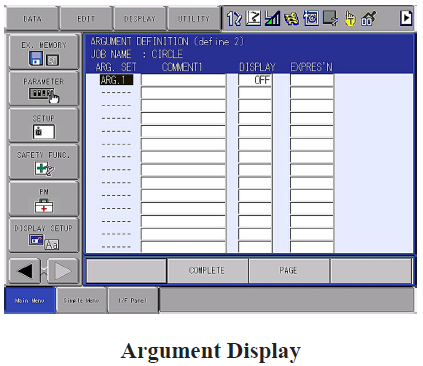Screen dimensions: 423x366
Task: Open the DISPLAY menu
Action: point(140,19)
